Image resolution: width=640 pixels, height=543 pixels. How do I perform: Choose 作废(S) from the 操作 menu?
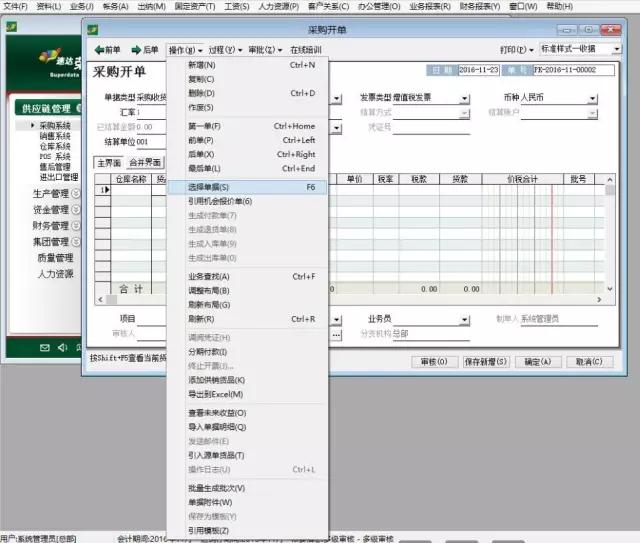point(247,107)
